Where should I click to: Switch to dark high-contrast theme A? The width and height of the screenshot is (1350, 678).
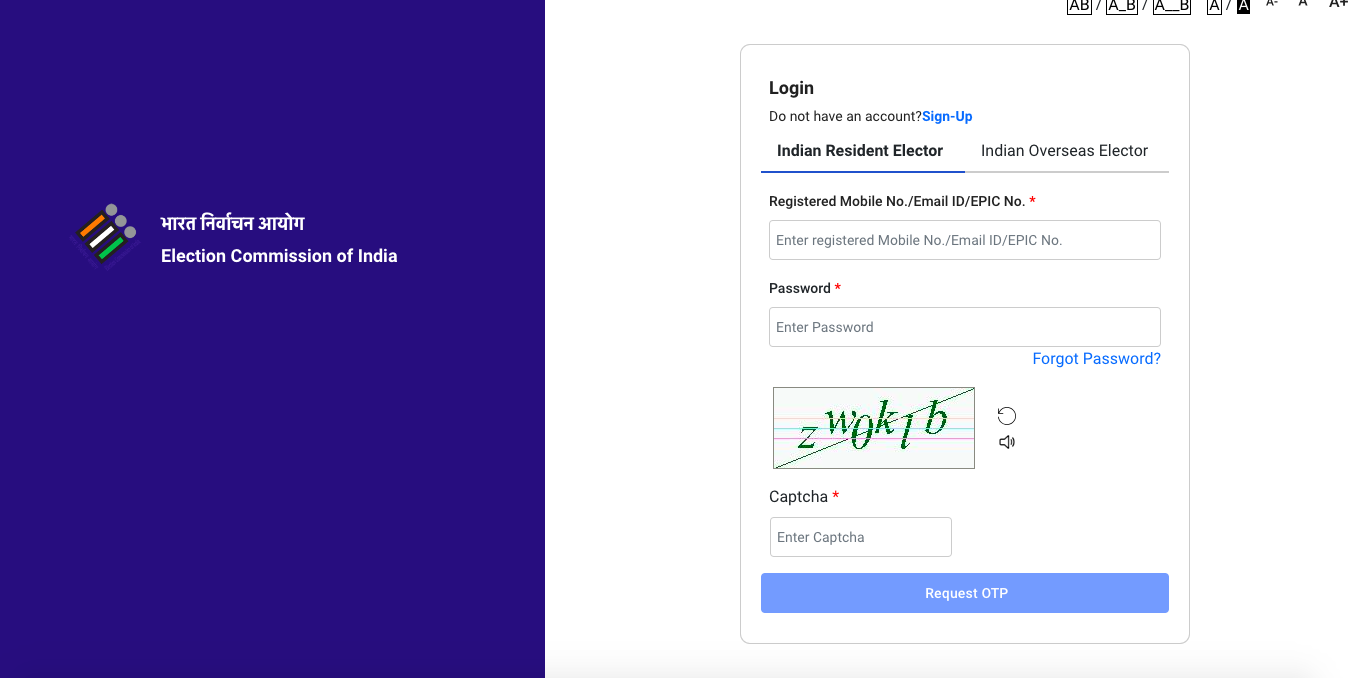(x=1243, y=6)
